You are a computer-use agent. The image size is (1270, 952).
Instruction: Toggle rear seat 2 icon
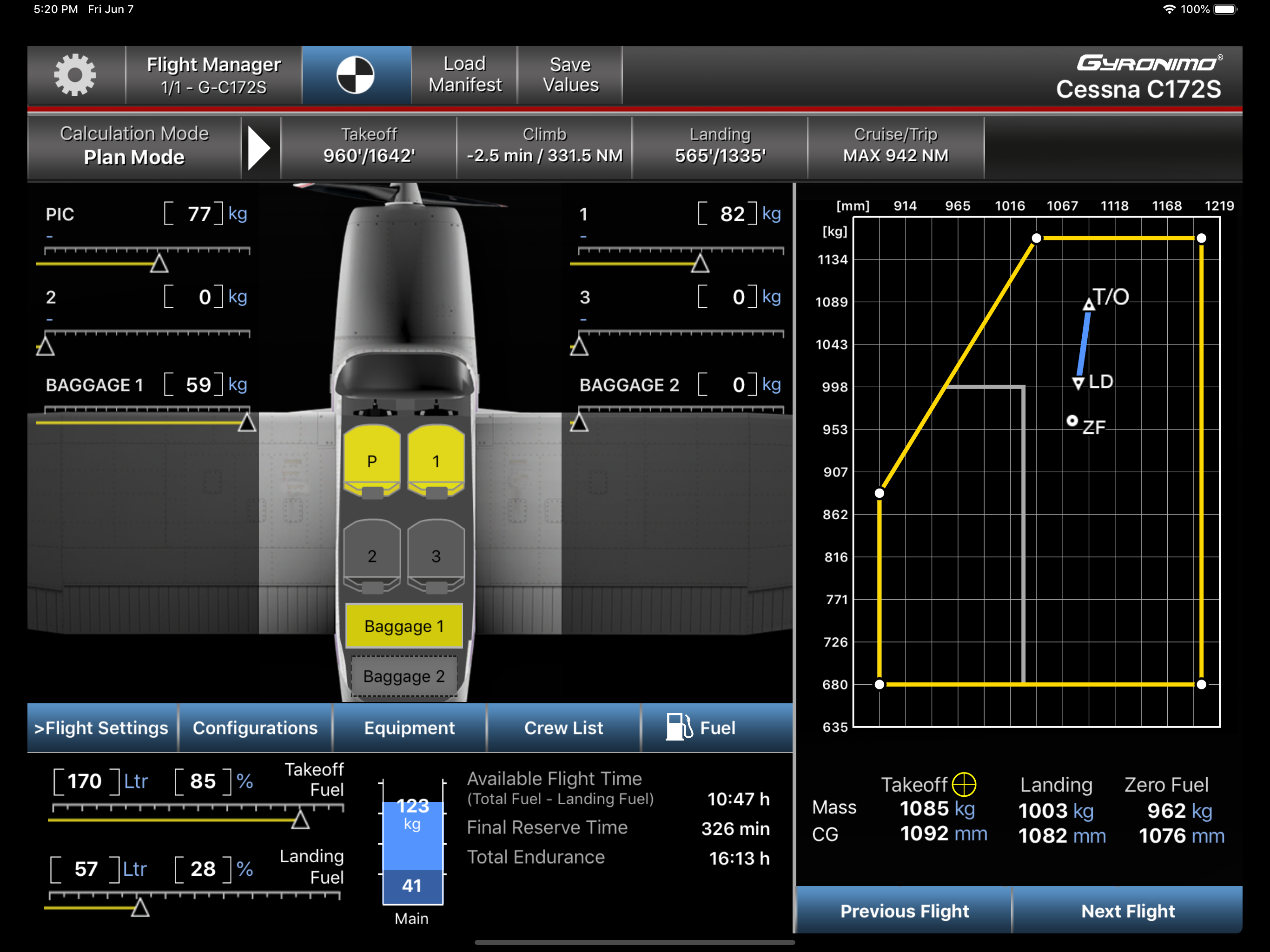(x=372, y=556)
